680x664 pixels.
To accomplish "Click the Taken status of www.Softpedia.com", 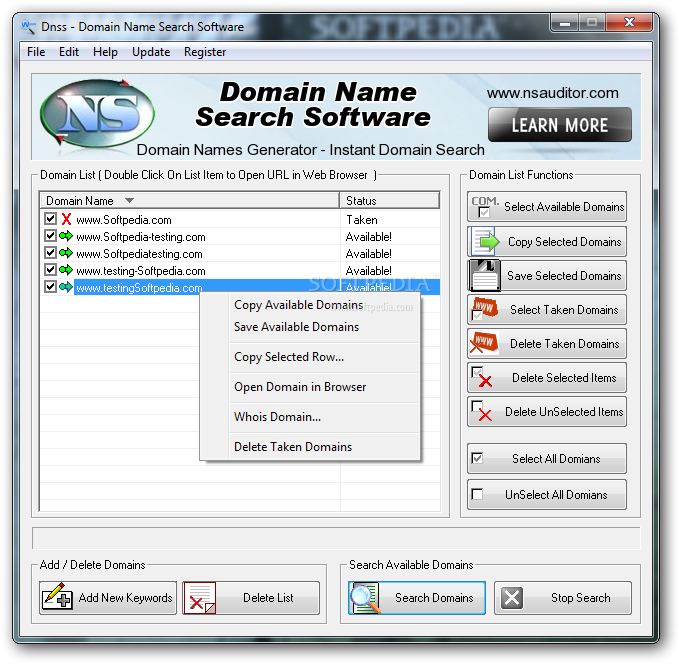I will click(361, 220).
